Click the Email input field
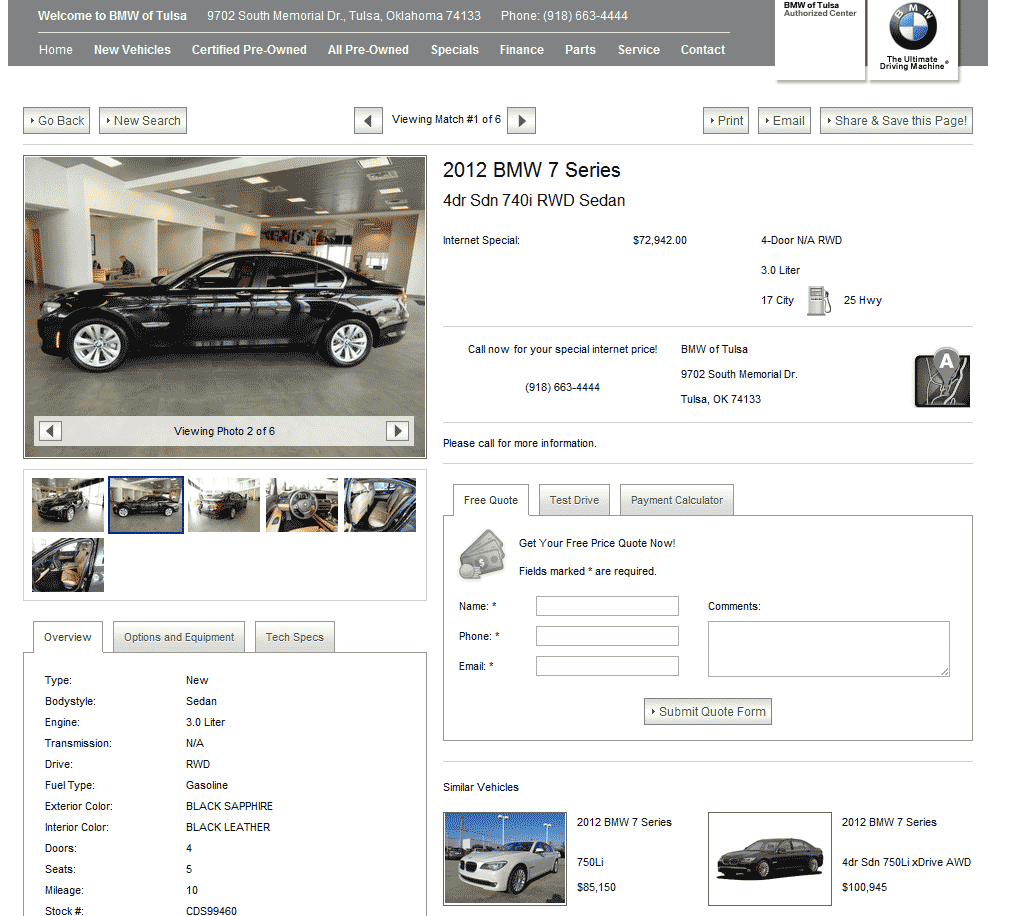Viewport: 1021px width, 916px height. (x=607, y=666)
